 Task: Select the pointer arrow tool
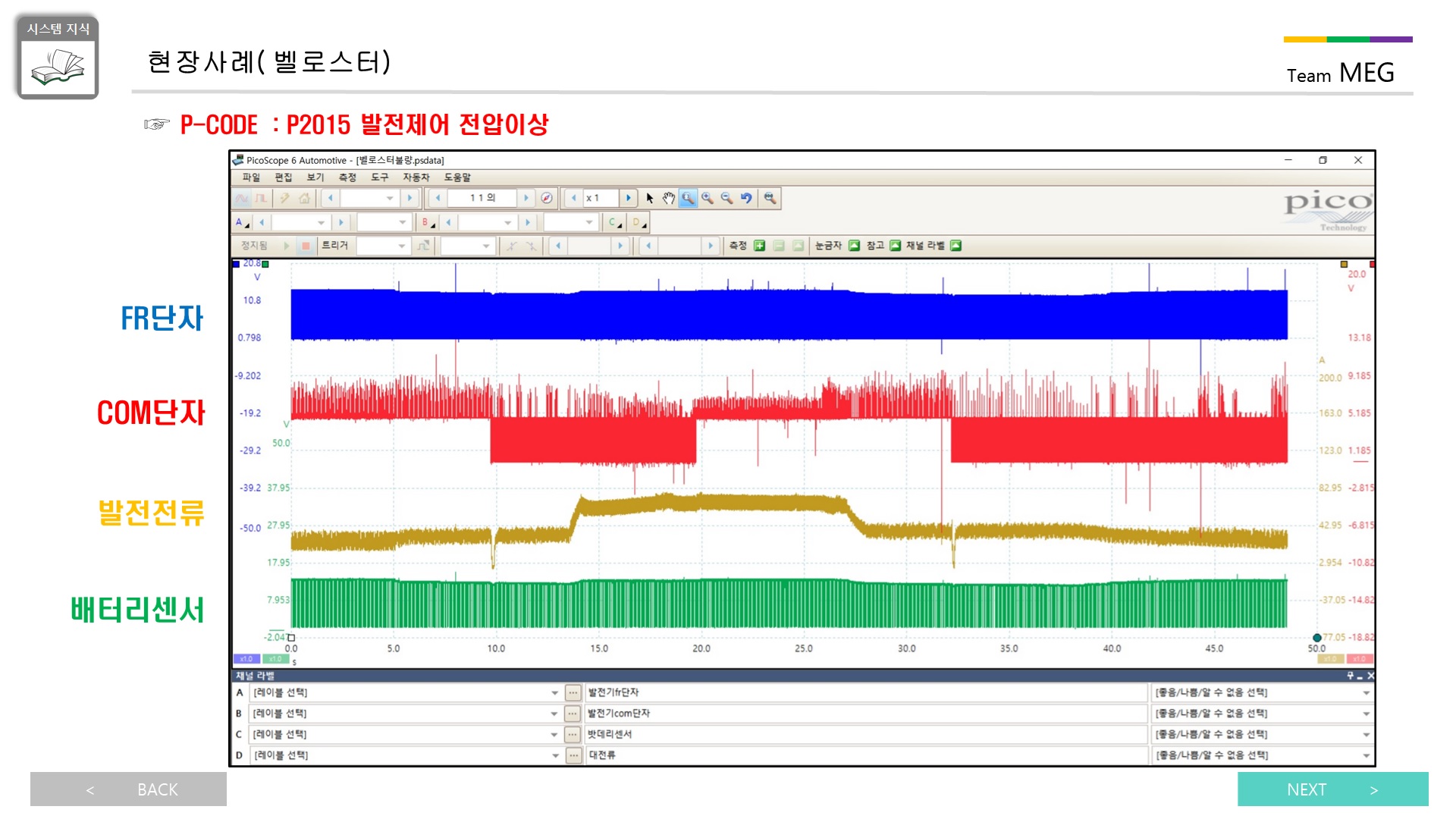click(650, 198)
